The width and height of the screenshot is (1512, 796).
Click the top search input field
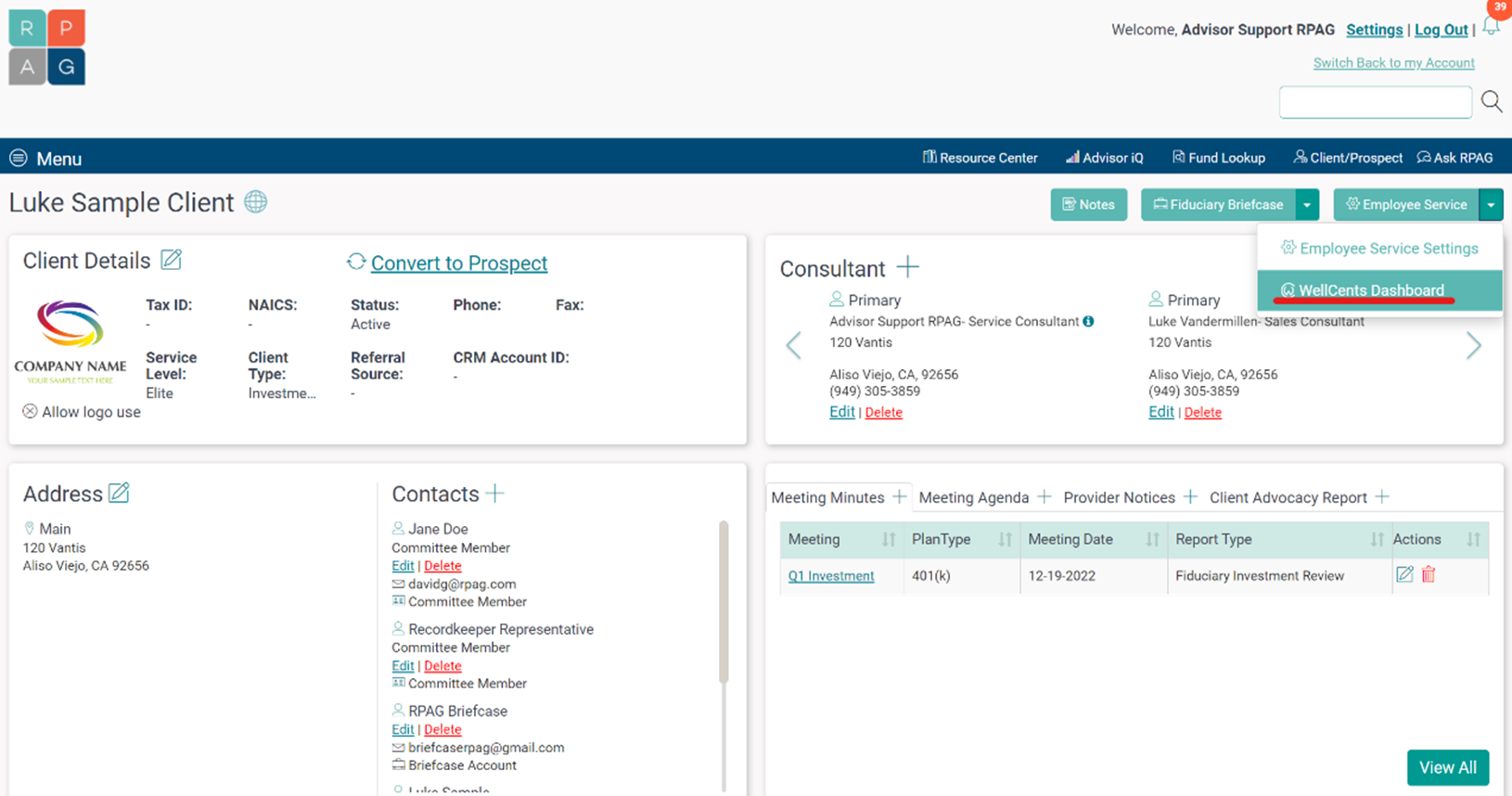[1375, 102]
